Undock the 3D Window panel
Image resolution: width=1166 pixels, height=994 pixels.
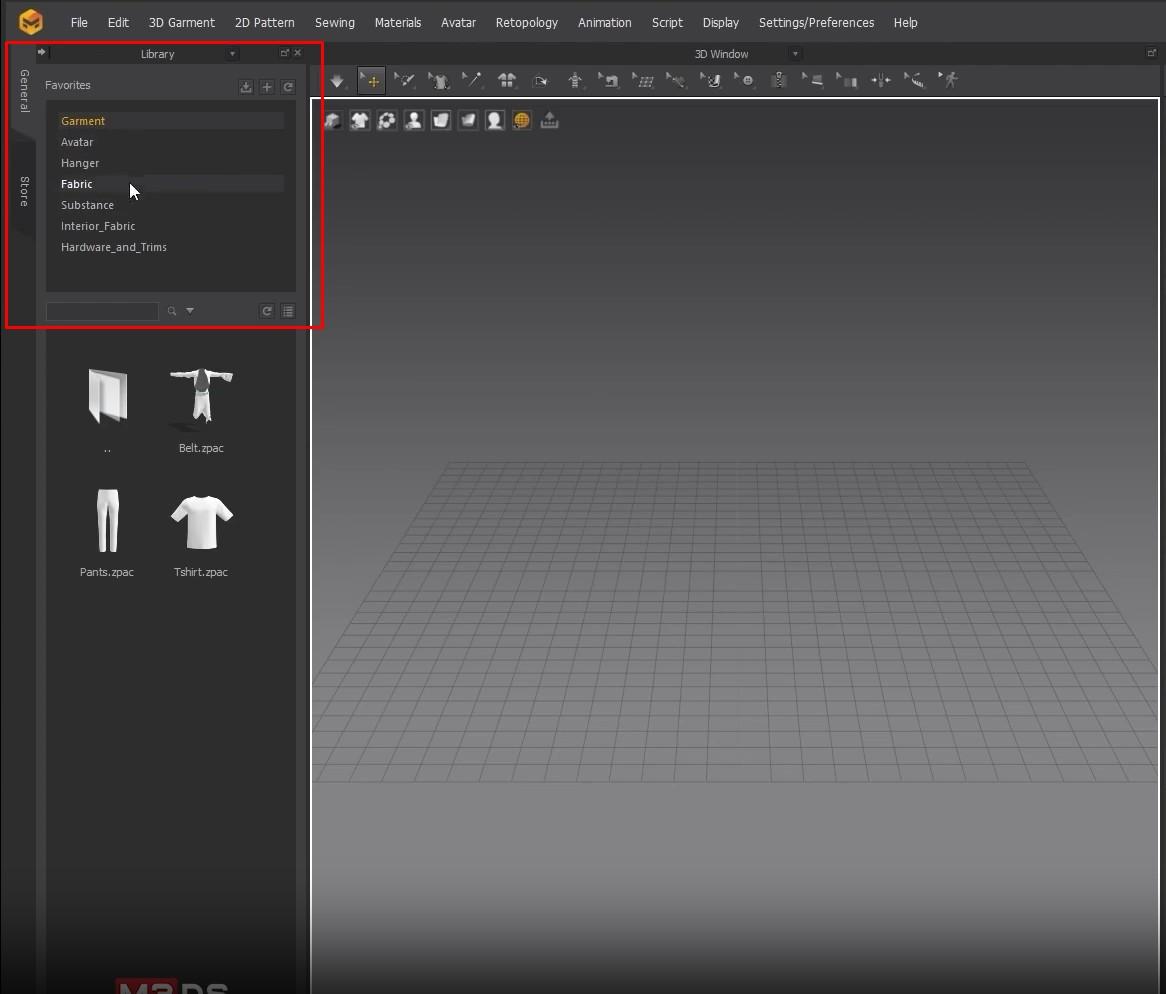pos(1151,53)
